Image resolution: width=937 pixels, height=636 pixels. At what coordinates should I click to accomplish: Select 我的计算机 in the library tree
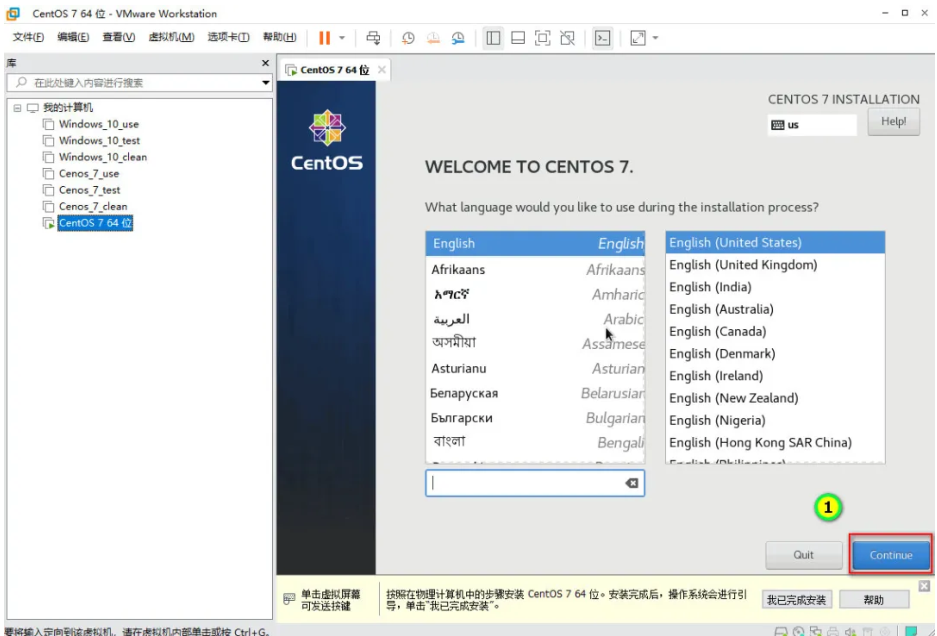coord(68,108)
